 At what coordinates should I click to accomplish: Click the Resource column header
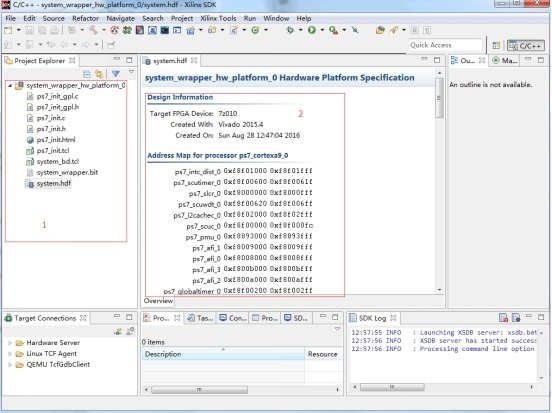coord(323,354)
